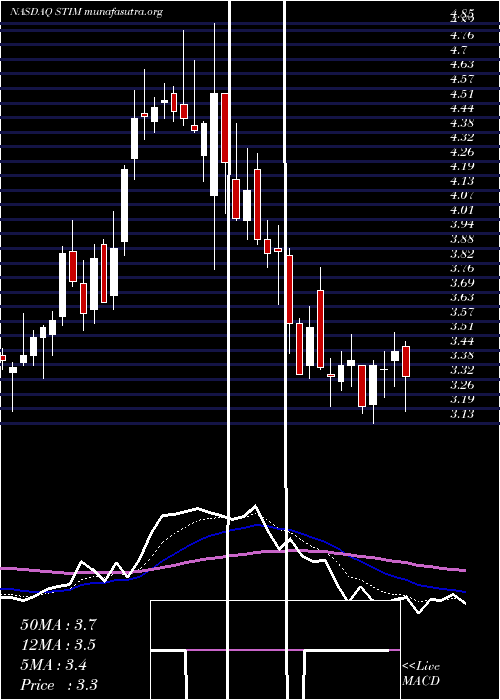Click the 3.44 price level label
Image resolution: width=500 pixels, height=700 pixels.
(462, 341)
